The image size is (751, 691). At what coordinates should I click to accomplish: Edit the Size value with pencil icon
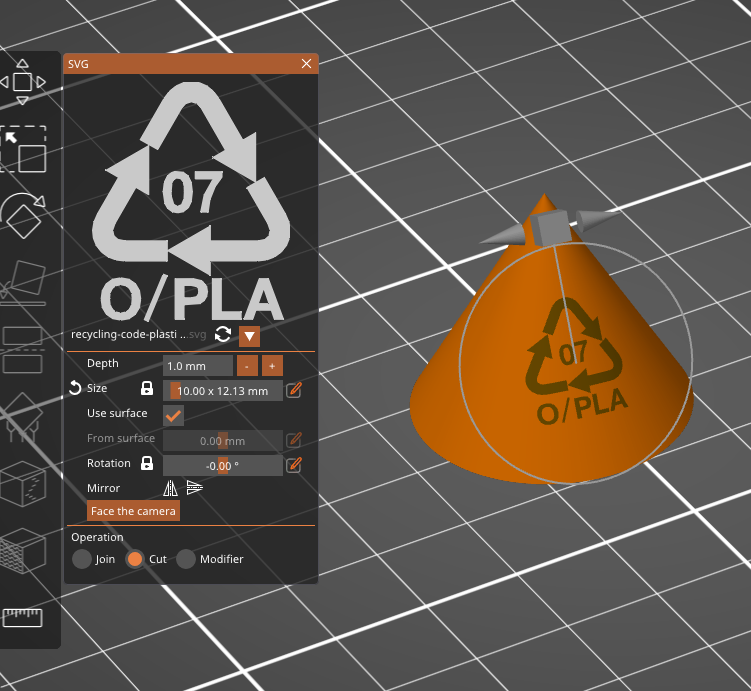click(294, 390)
